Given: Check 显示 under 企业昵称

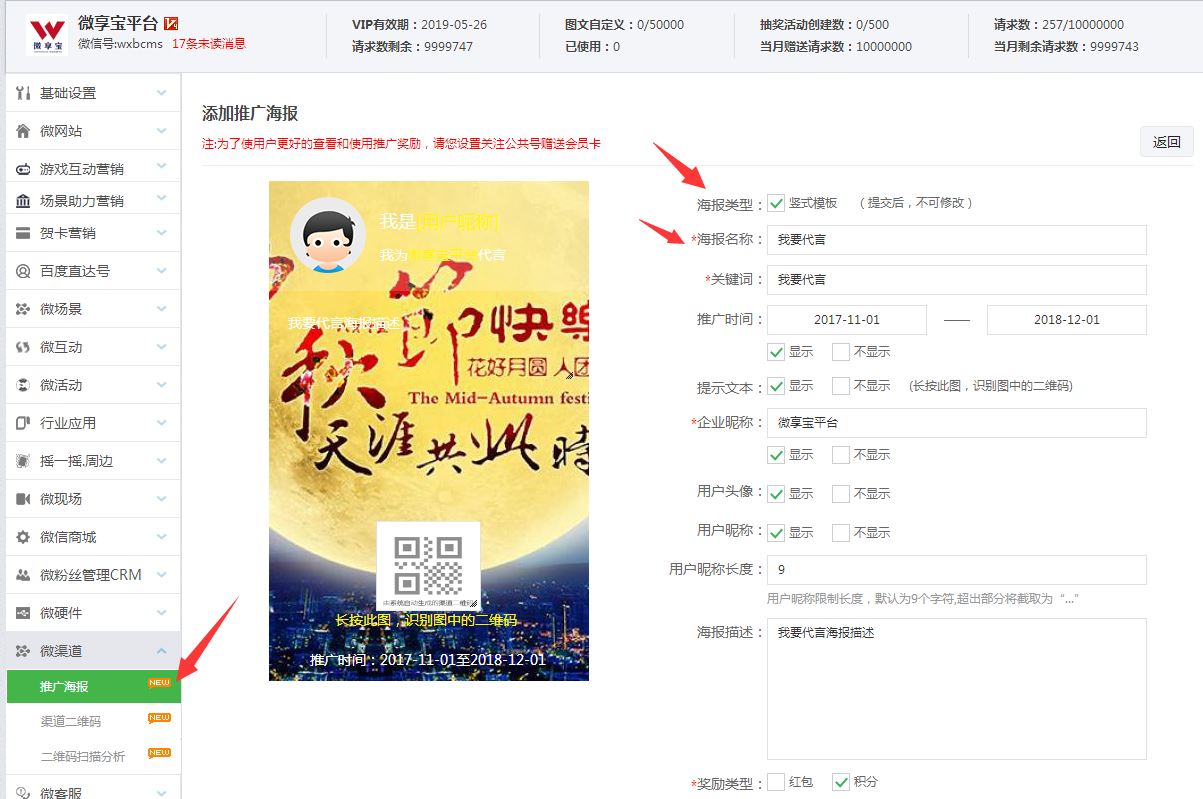Looking at the screenshot, I should click(776, 455).
